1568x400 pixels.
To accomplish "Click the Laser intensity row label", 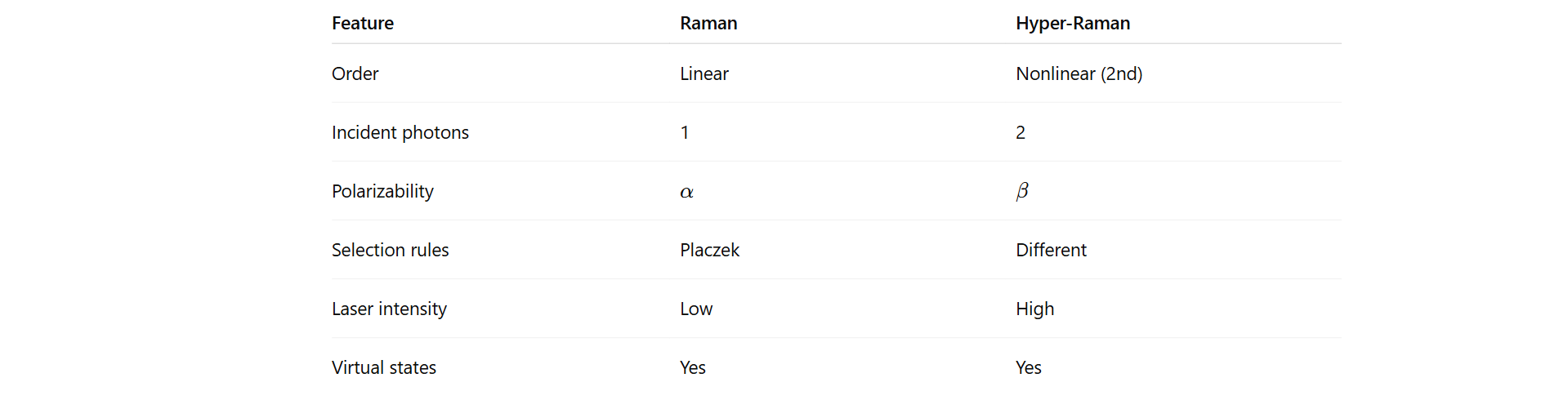I will [x=389, y=309].
